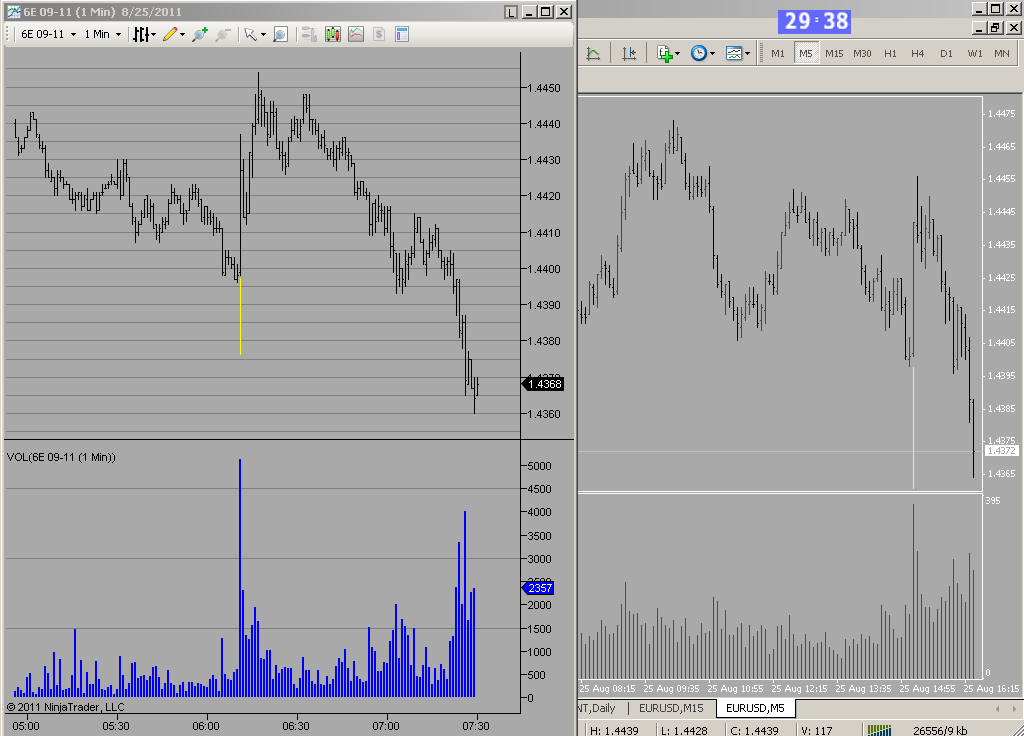
Task: Click the 2357 volume marker label
Action: 538,588
